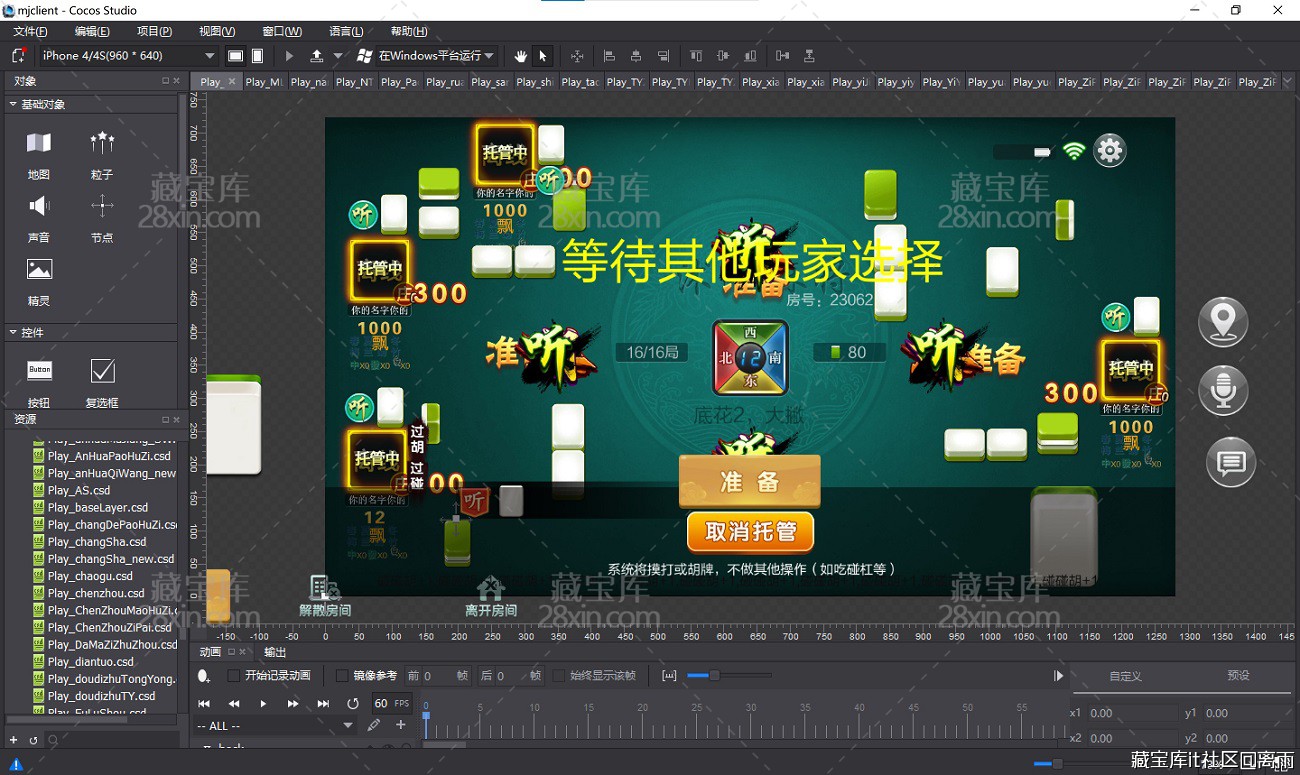
Task: Click the publish/export icon in toolbar
Action: tap(317, 56)
